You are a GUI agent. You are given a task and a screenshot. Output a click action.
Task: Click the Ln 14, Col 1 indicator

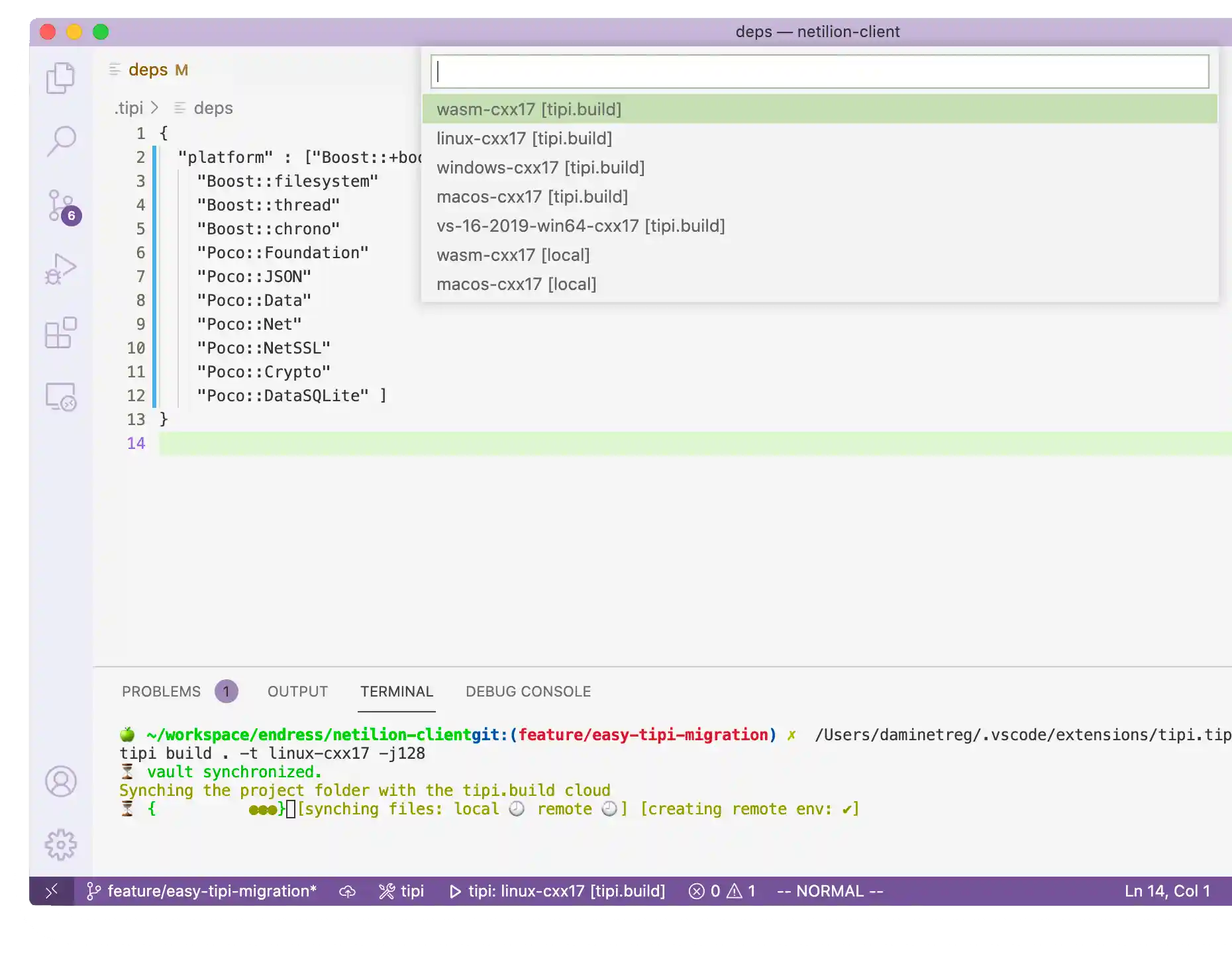click(x=1167, y=891)
